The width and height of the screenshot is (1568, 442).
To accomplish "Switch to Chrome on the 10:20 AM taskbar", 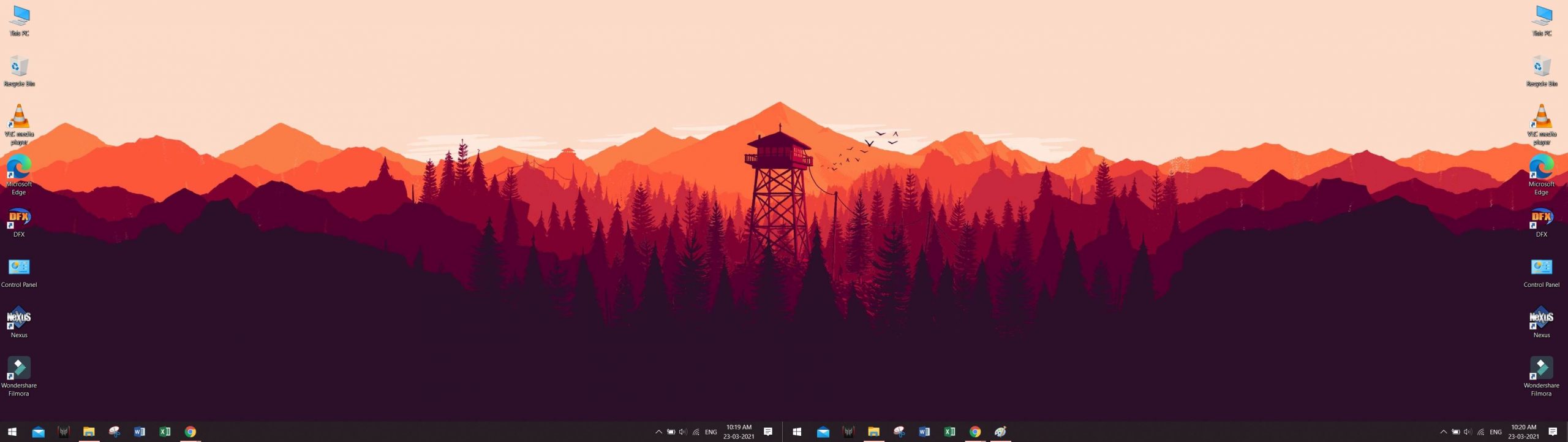I will pyautogui.click(x=975, y=432).
